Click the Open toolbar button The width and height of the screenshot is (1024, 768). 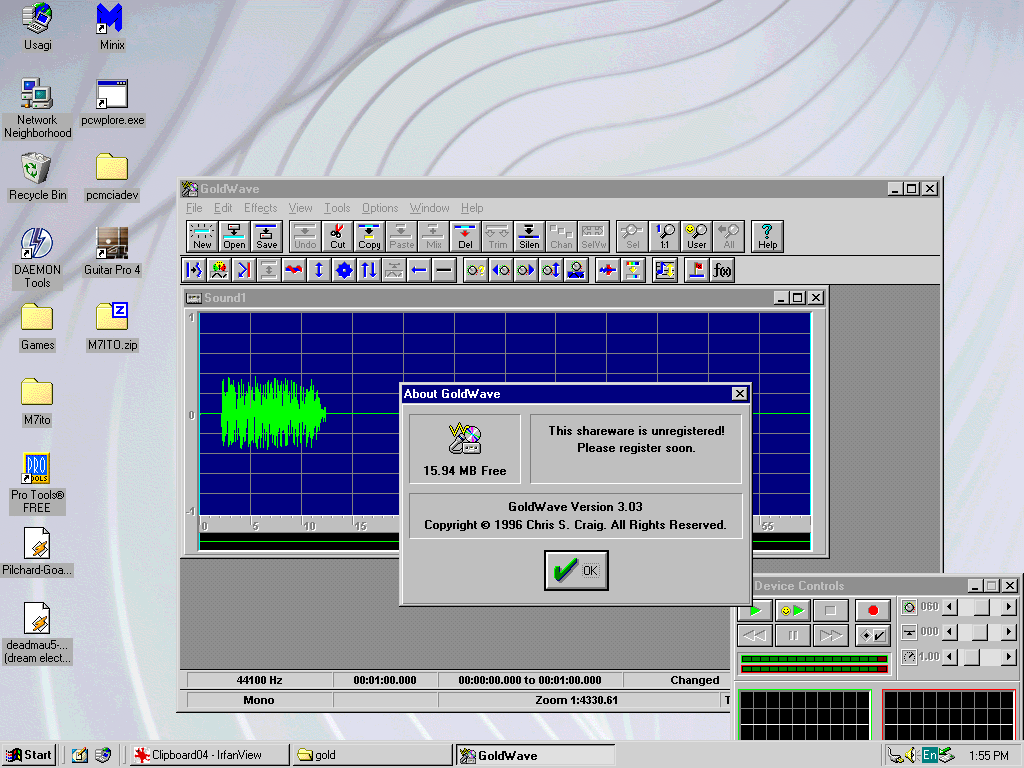pos(234,236)
